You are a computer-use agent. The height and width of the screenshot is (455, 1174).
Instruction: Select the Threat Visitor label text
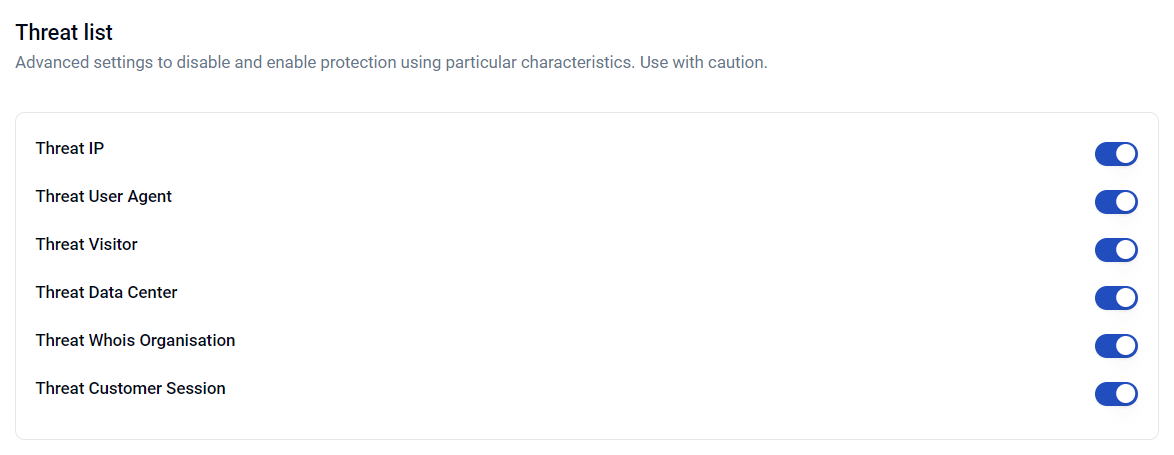click(87, 244)
